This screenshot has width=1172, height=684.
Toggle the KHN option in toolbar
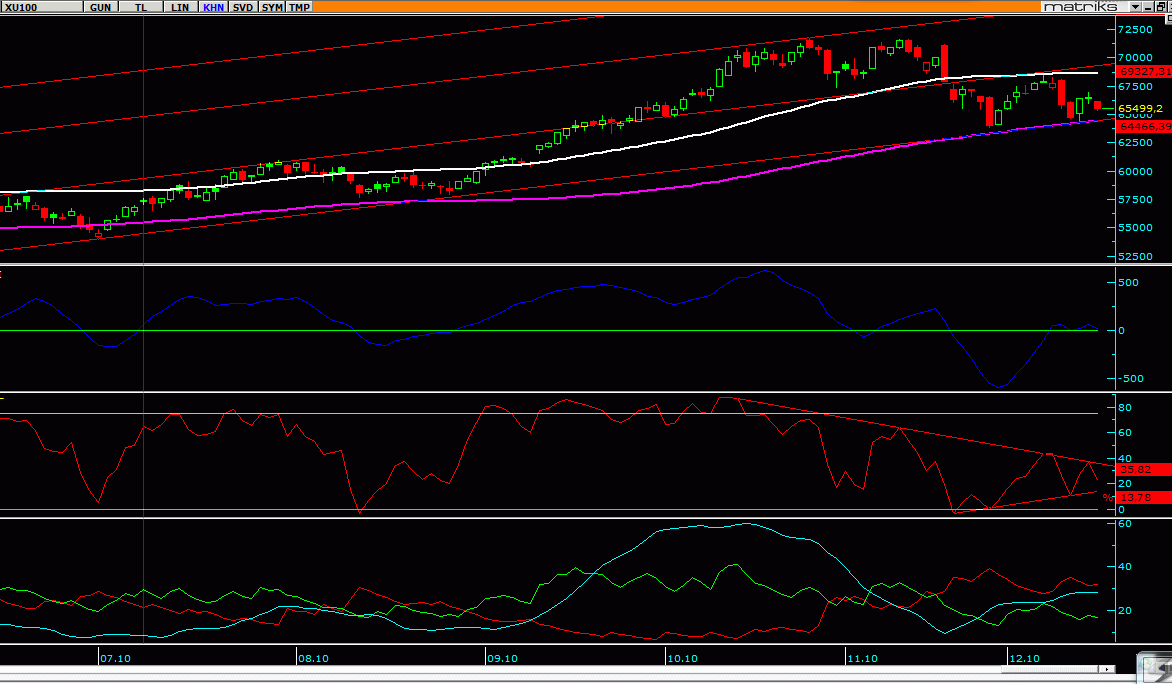click(213, 7)
